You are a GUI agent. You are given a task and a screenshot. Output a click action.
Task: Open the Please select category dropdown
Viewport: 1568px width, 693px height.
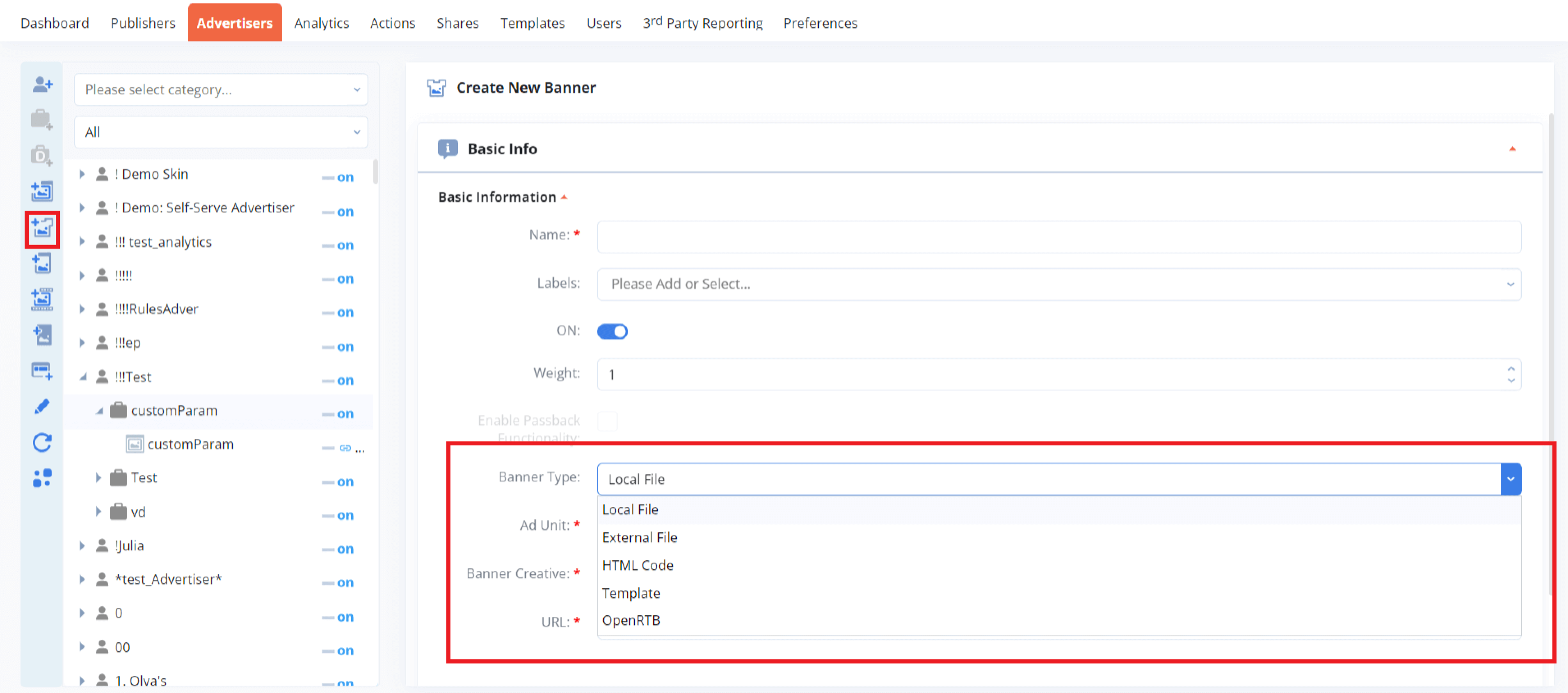[220, 89]
